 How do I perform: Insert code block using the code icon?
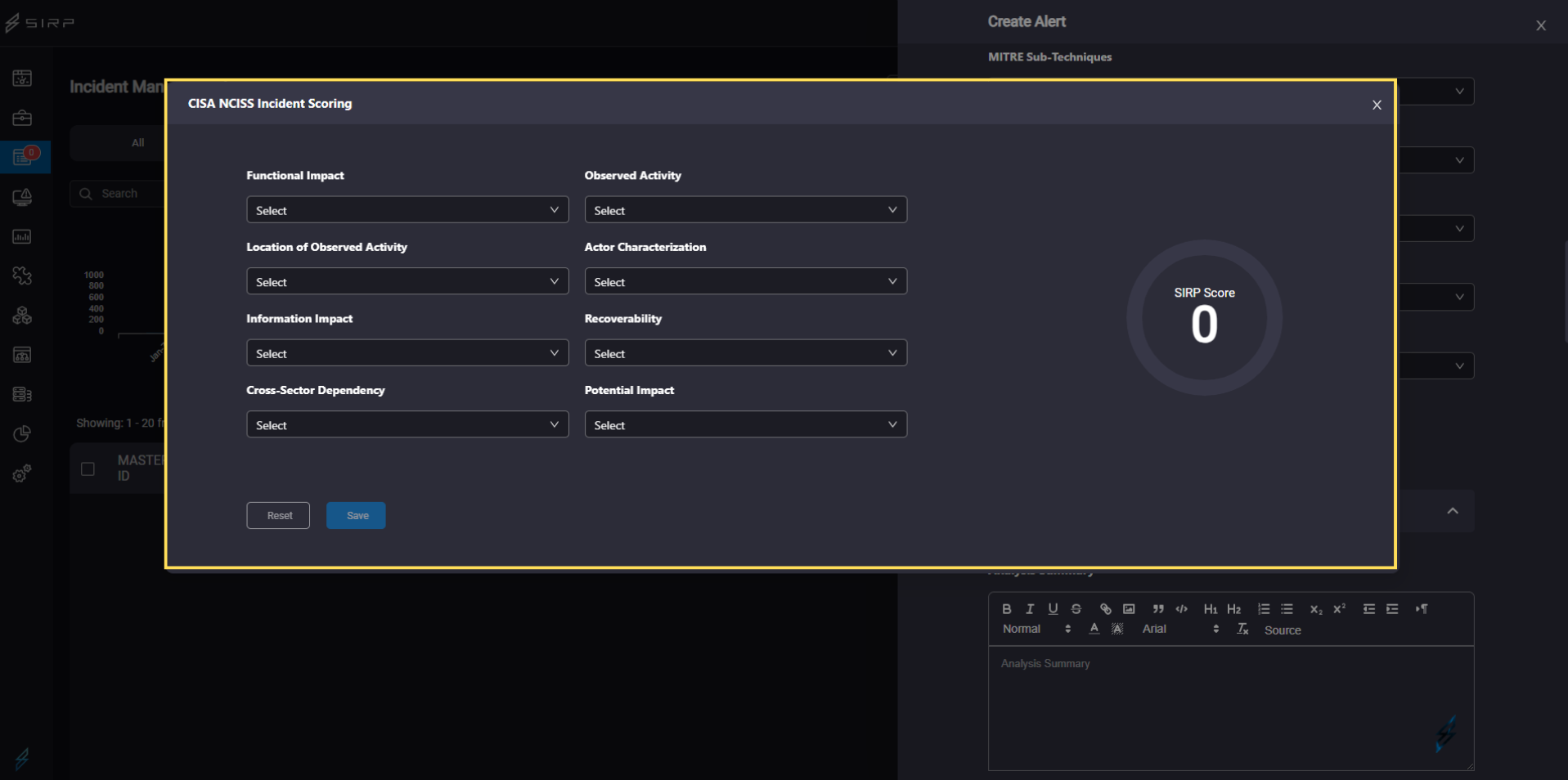[x=1182, y=609]
